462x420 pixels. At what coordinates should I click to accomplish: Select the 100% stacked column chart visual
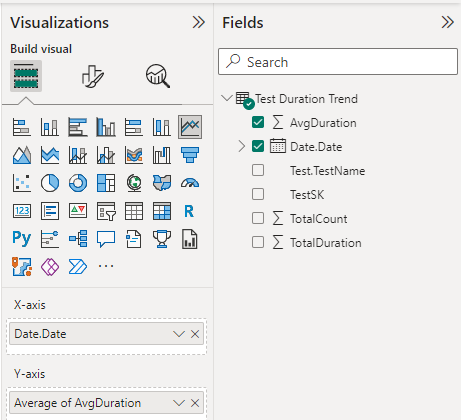162,127
